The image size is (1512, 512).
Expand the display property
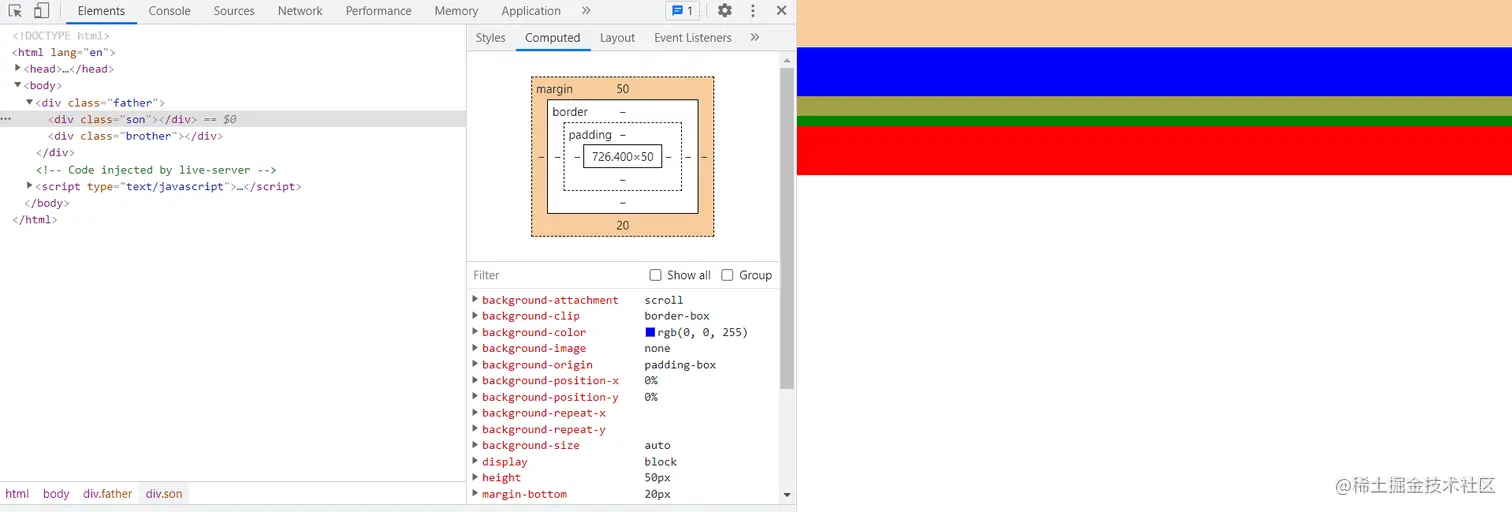click(x=474, y=461)
